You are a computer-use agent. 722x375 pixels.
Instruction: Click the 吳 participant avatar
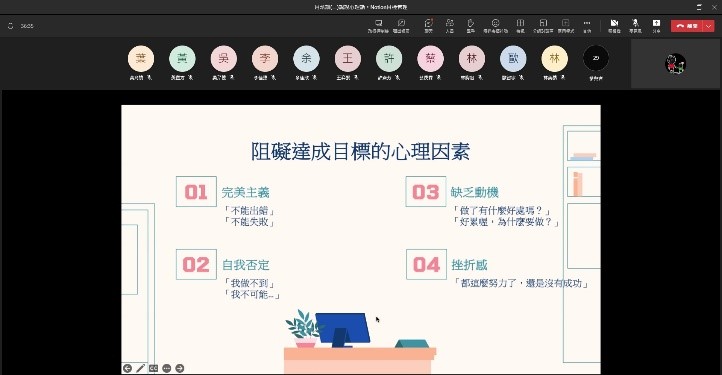click(x=224, y=59)
